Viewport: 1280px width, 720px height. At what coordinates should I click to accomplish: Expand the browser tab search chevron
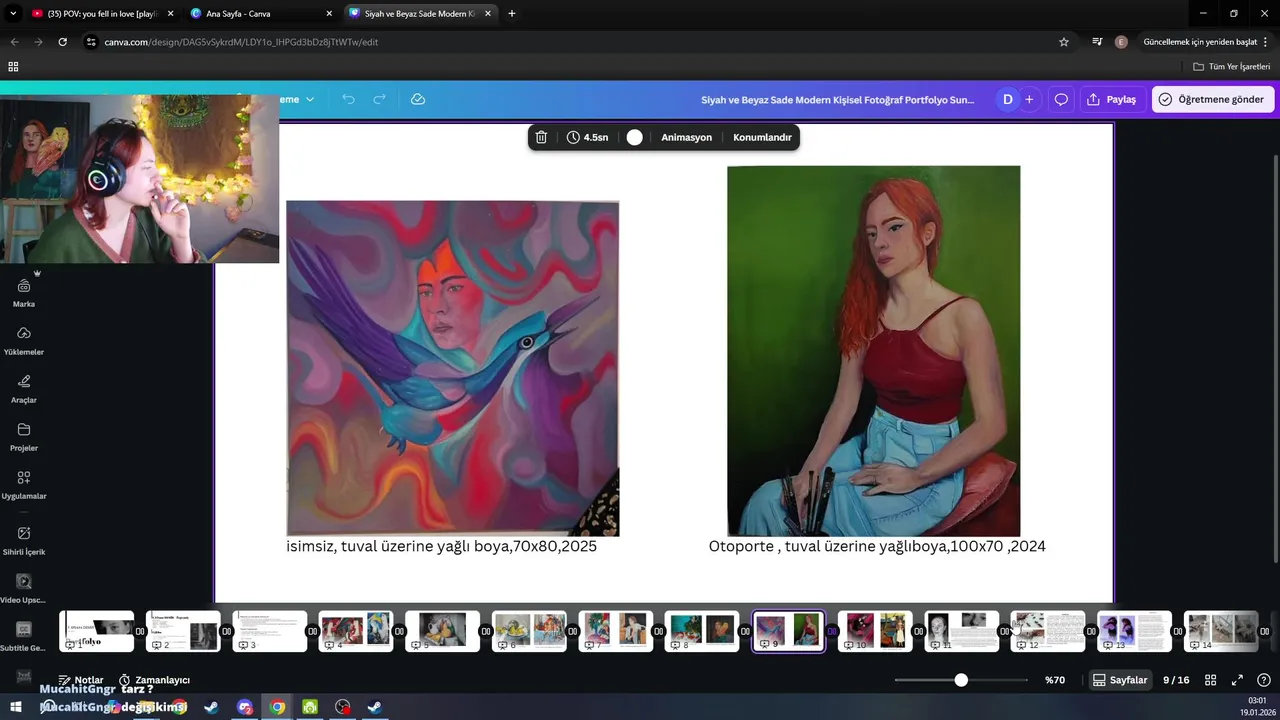[13, 14]
